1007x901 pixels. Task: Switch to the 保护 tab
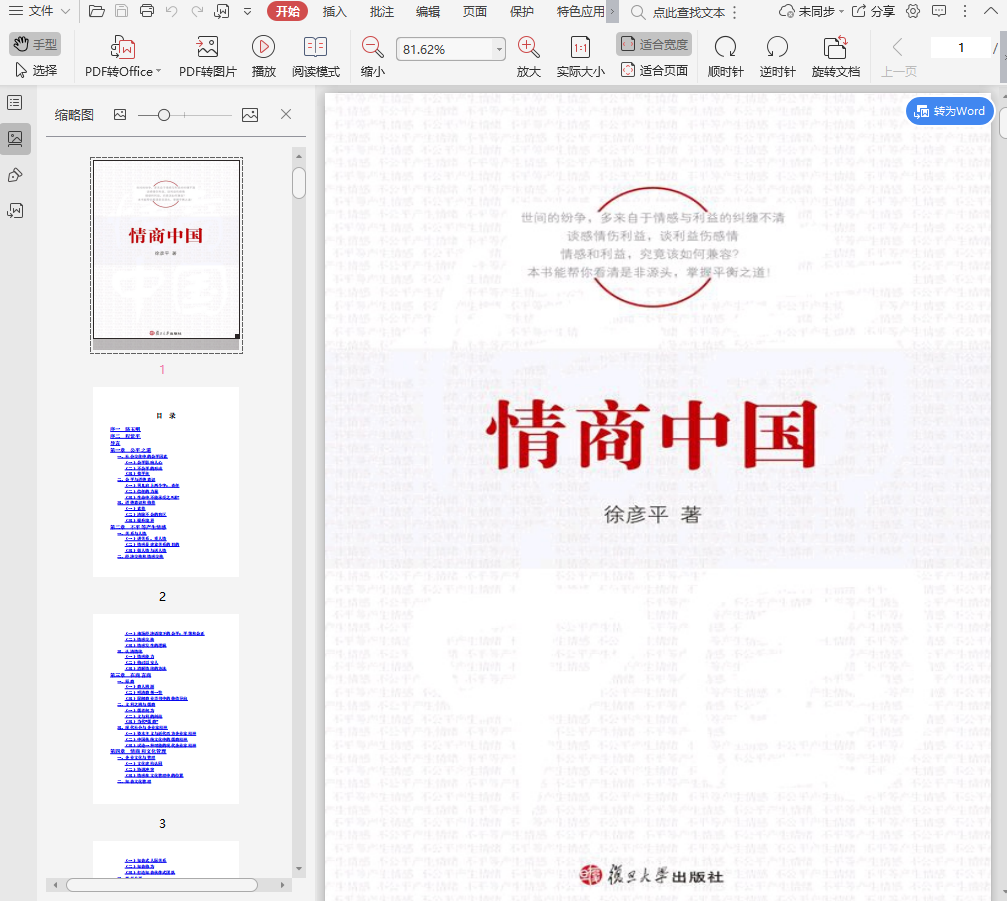point(521,12)
